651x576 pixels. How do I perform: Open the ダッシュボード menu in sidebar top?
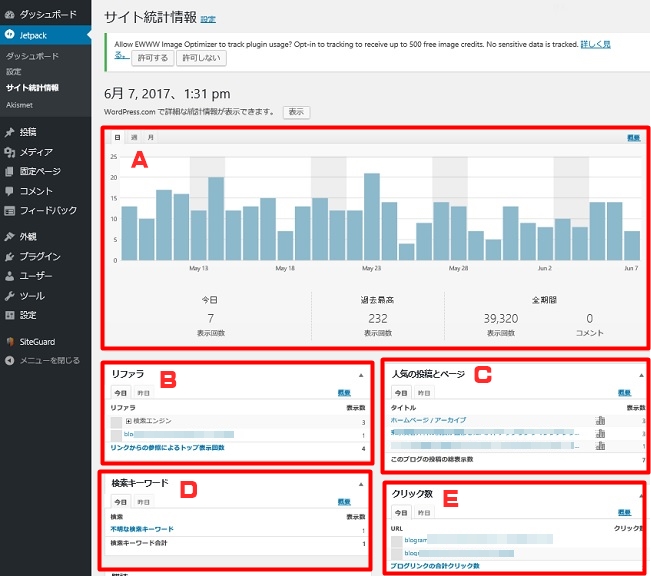46,15
